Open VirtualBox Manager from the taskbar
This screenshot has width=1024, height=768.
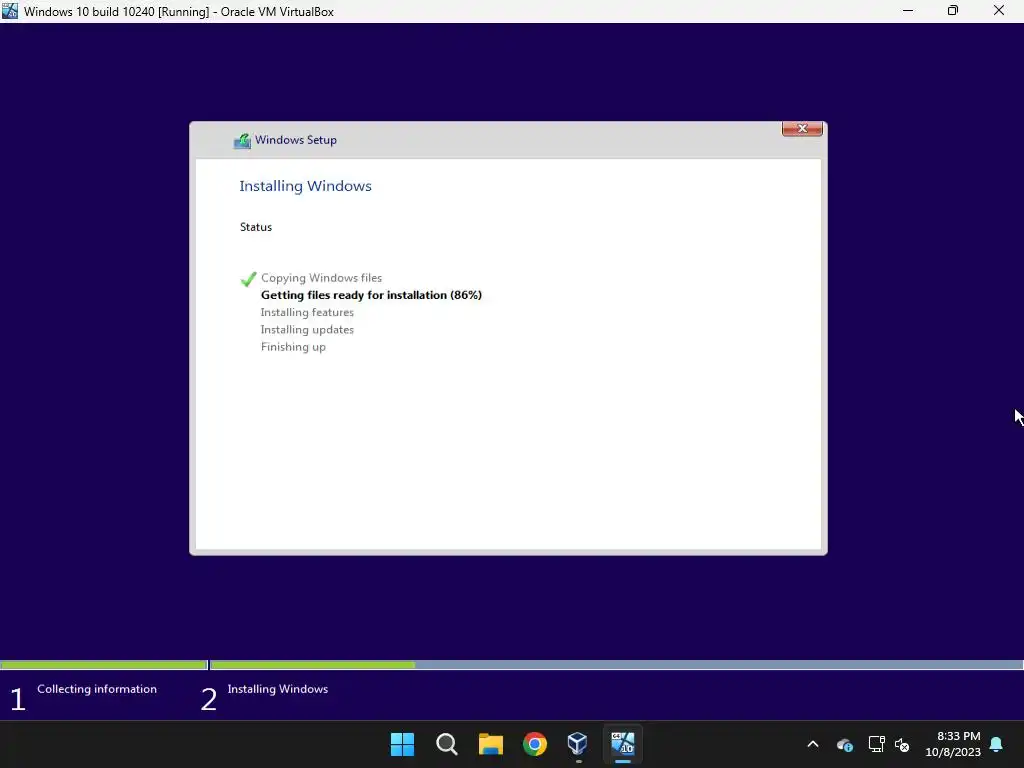click(x=579, y=744)
